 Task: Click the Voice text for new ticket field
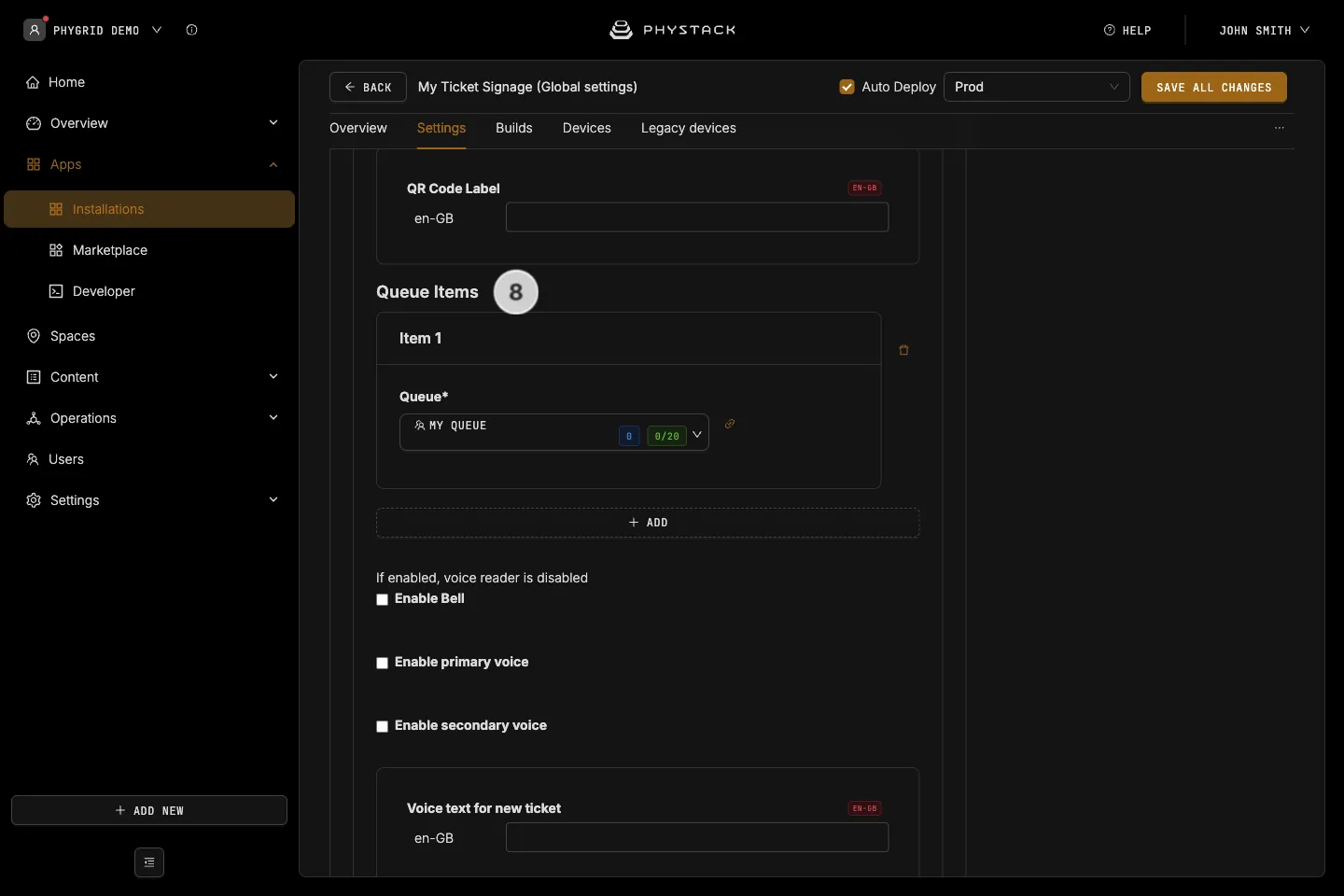[x=697, y=837]
